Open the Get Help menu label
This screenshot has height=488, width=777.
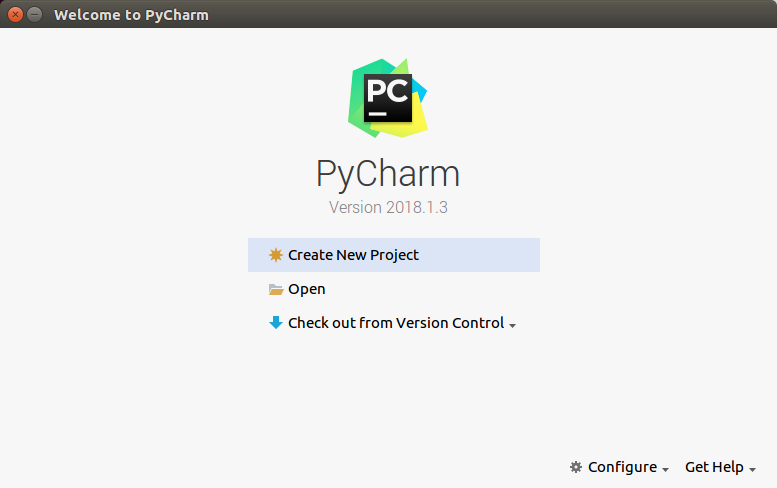coord(714,467)
